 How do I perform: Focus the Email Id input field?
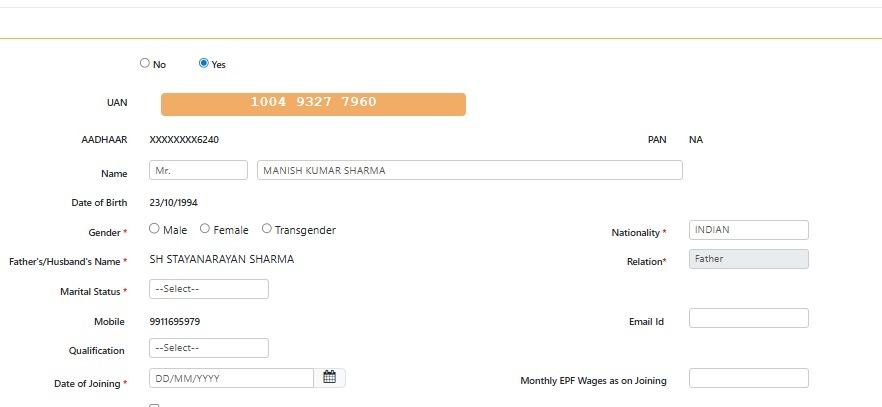[749, 318]
